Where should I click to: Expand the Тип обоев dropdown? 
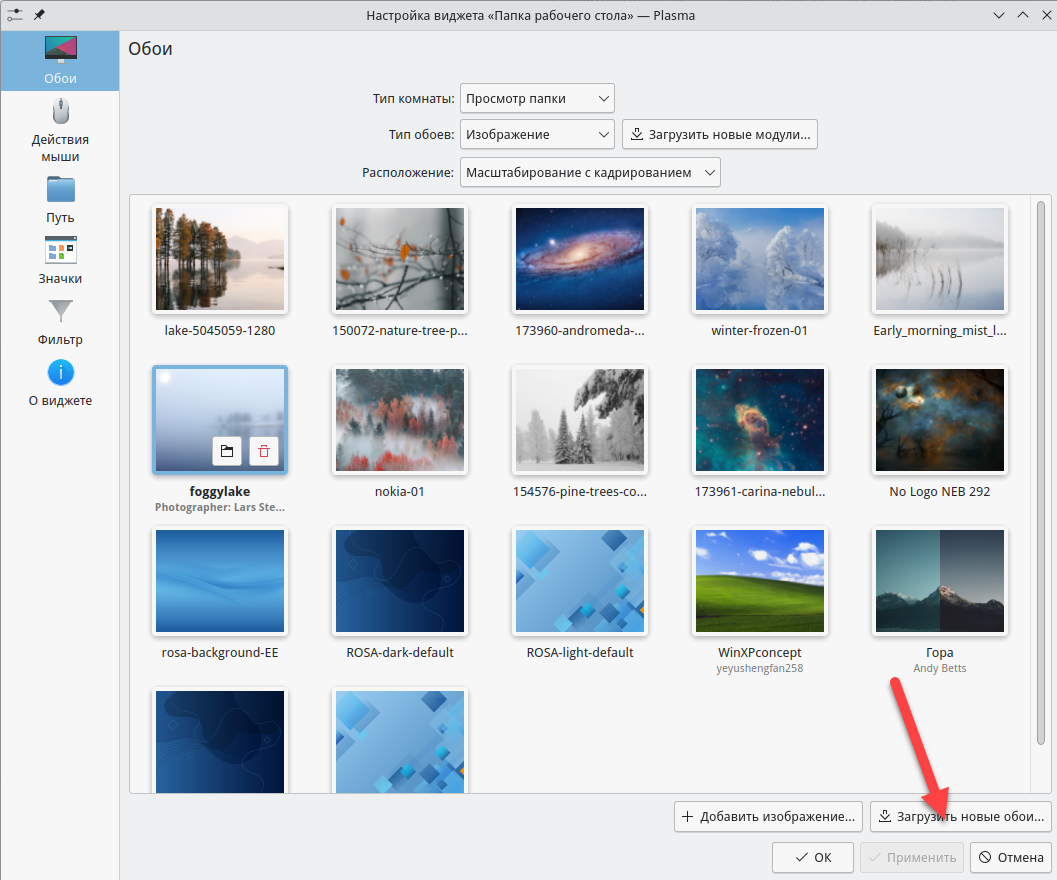point(537,134)
